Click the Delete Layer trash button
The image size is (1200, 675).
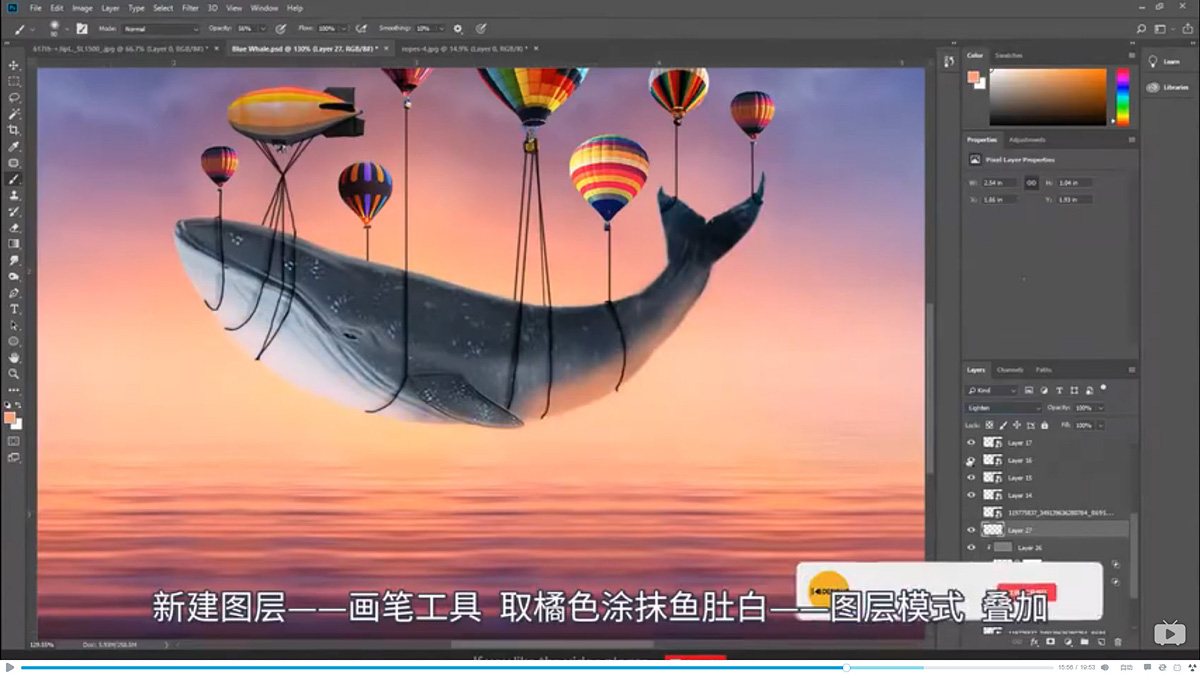tap(1117, 642)
